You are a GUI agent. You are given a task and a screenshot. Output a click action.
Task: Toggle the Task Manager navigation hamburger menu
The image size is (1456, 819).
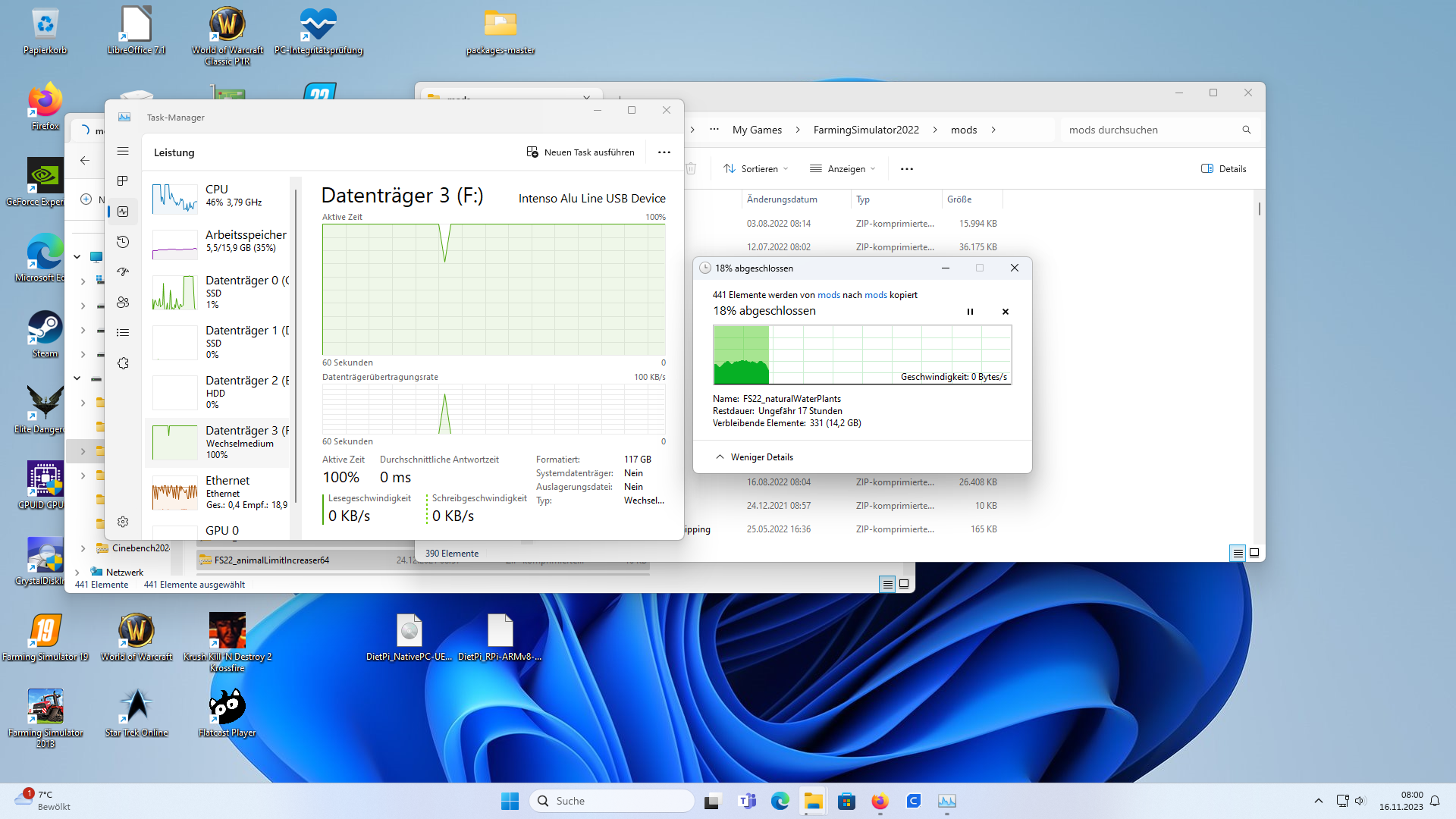click(x=123, y=151)
